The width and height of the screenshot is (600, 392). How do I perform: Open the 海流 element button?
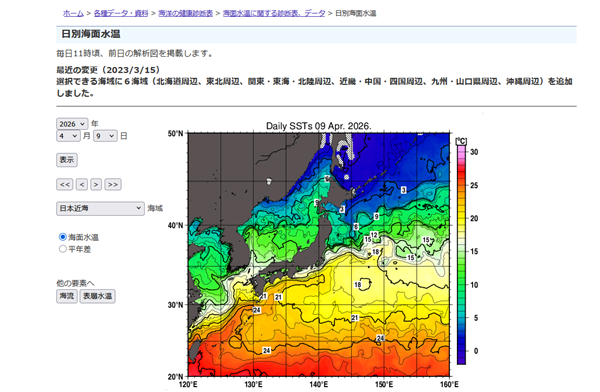point(67,296)
